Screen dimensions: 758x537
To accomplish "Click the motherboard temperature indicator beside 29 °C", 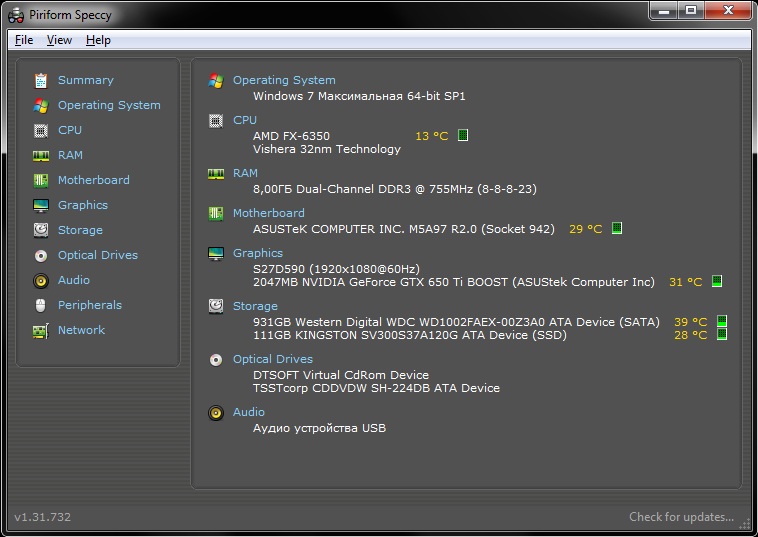I will [x=616, y=228].
